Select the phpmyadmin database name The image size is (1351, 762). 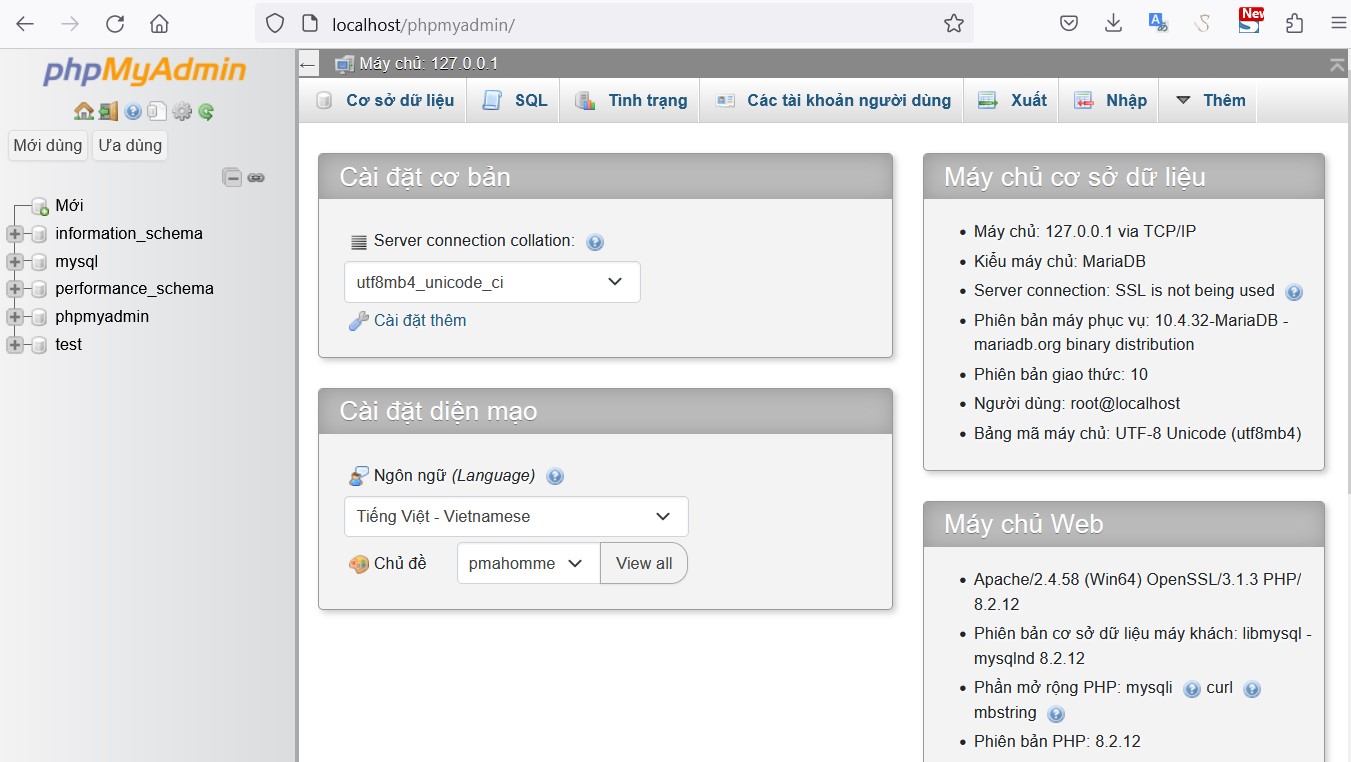tap(102, 317)
